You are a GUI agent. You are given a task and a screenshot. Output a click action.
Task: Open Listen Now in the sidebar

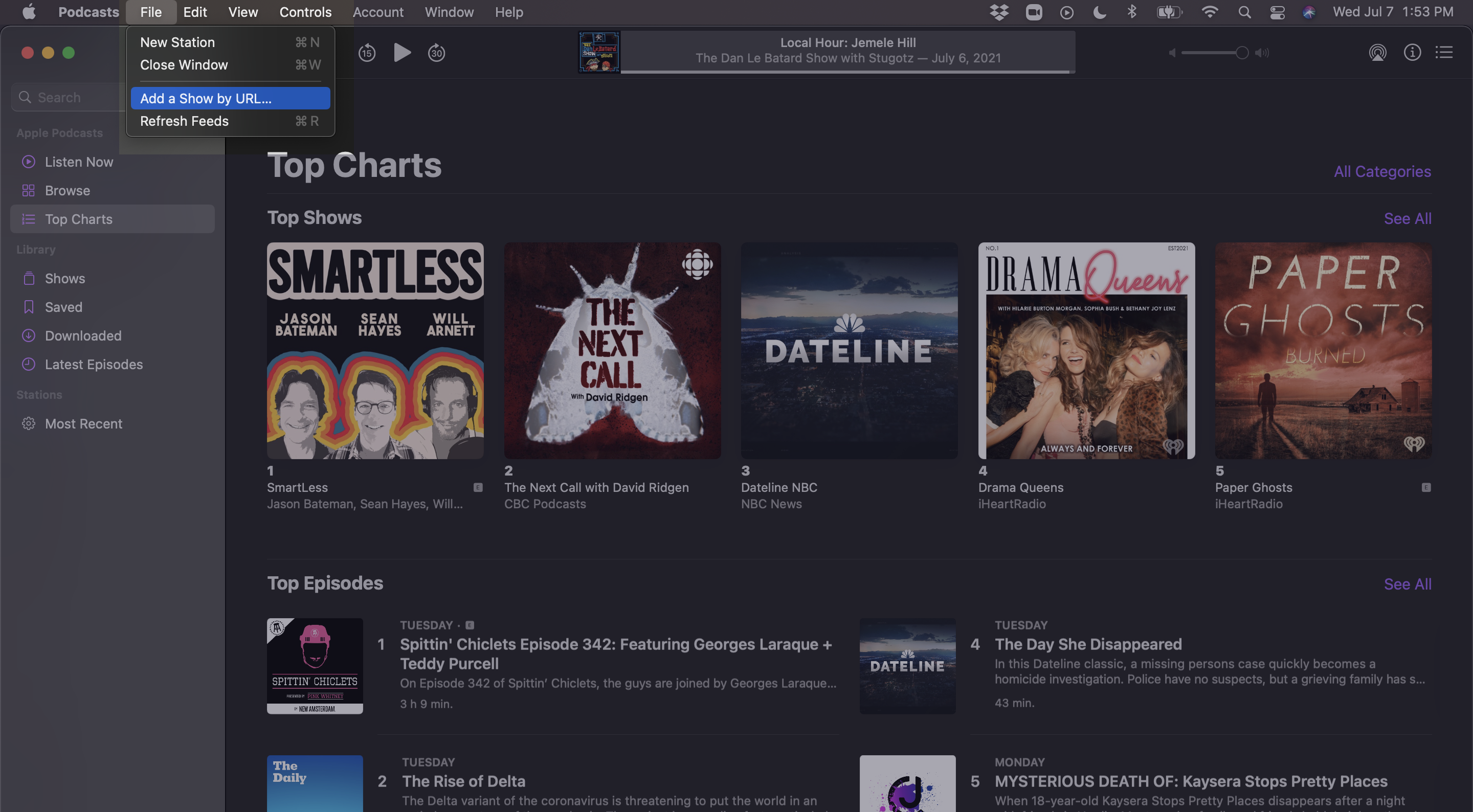pyautogui.click(x=78, y=162)
